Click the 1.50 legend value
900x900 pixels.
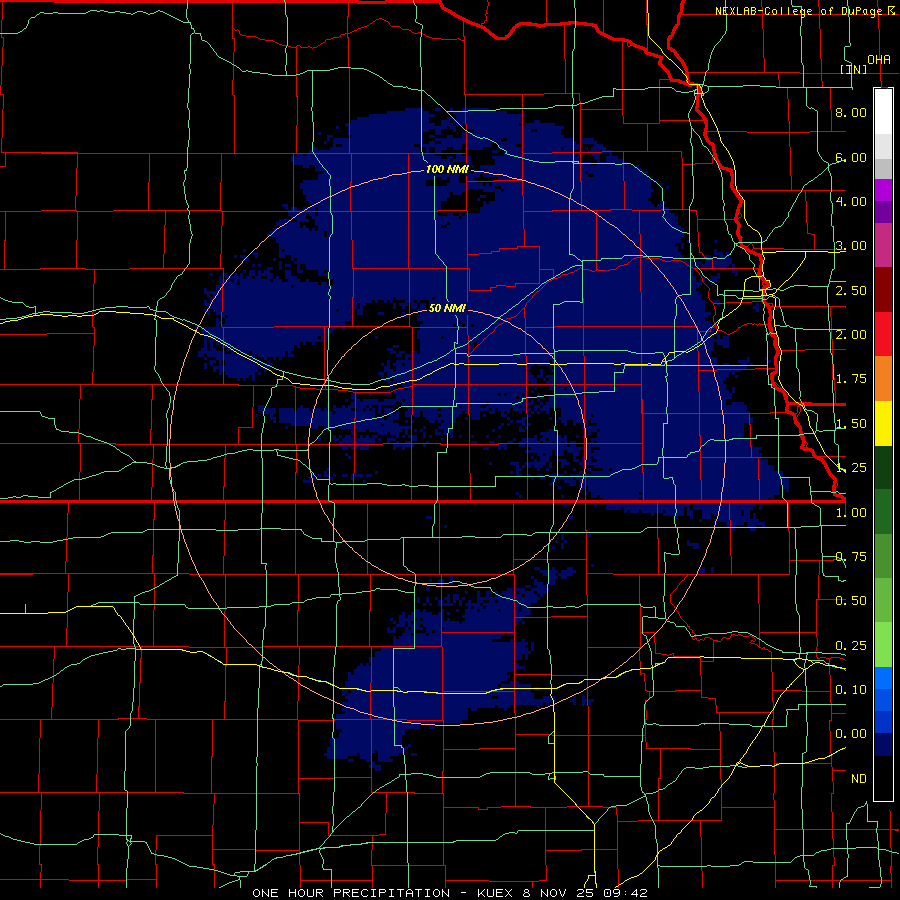(x=851, y=424)
